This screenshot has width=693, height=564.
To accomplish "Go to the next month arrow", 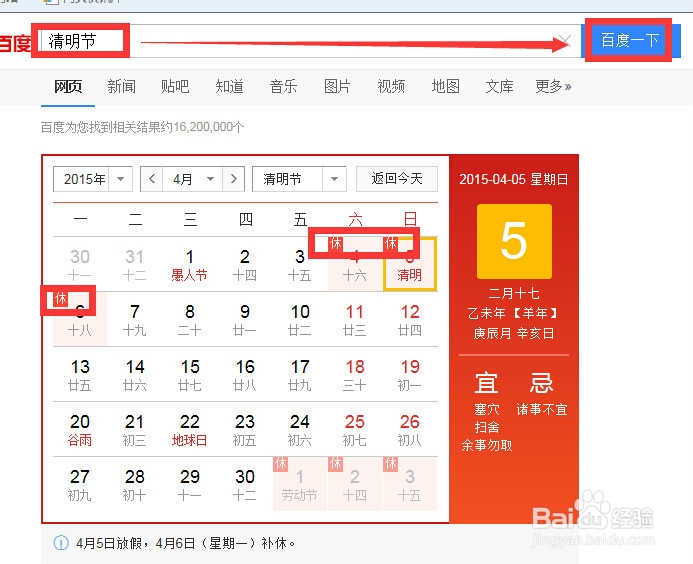I will 234,179.
